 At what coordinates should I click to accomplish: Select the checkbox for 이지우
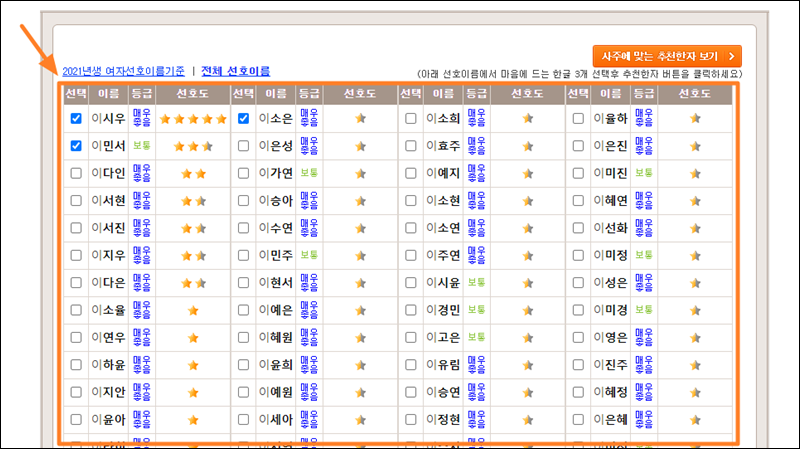[x=76, y=255]
